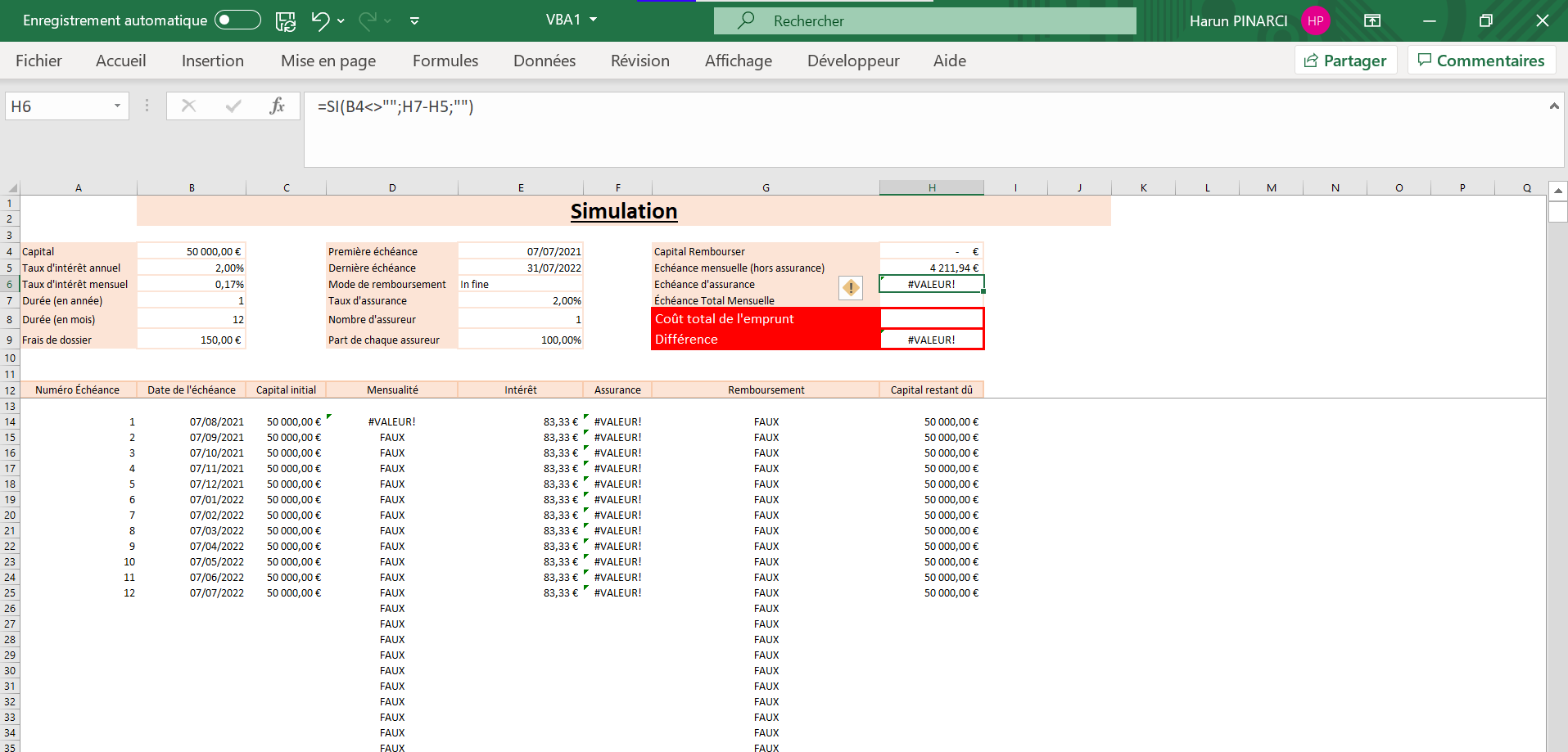Open the Accueil ribbon tab
This screenshot has height=752, width=1568.
pos(121,61)
